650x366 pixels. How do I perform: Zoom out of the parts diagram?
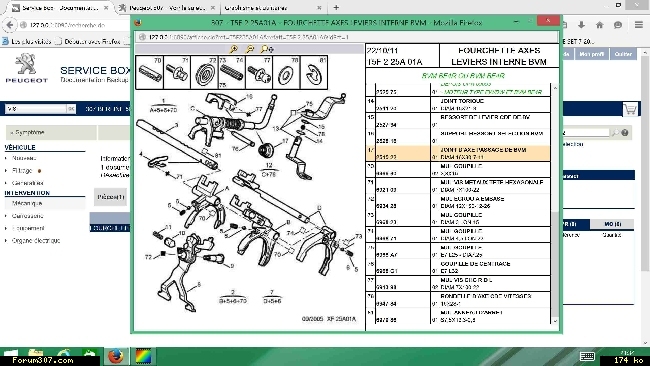(250, 49)
